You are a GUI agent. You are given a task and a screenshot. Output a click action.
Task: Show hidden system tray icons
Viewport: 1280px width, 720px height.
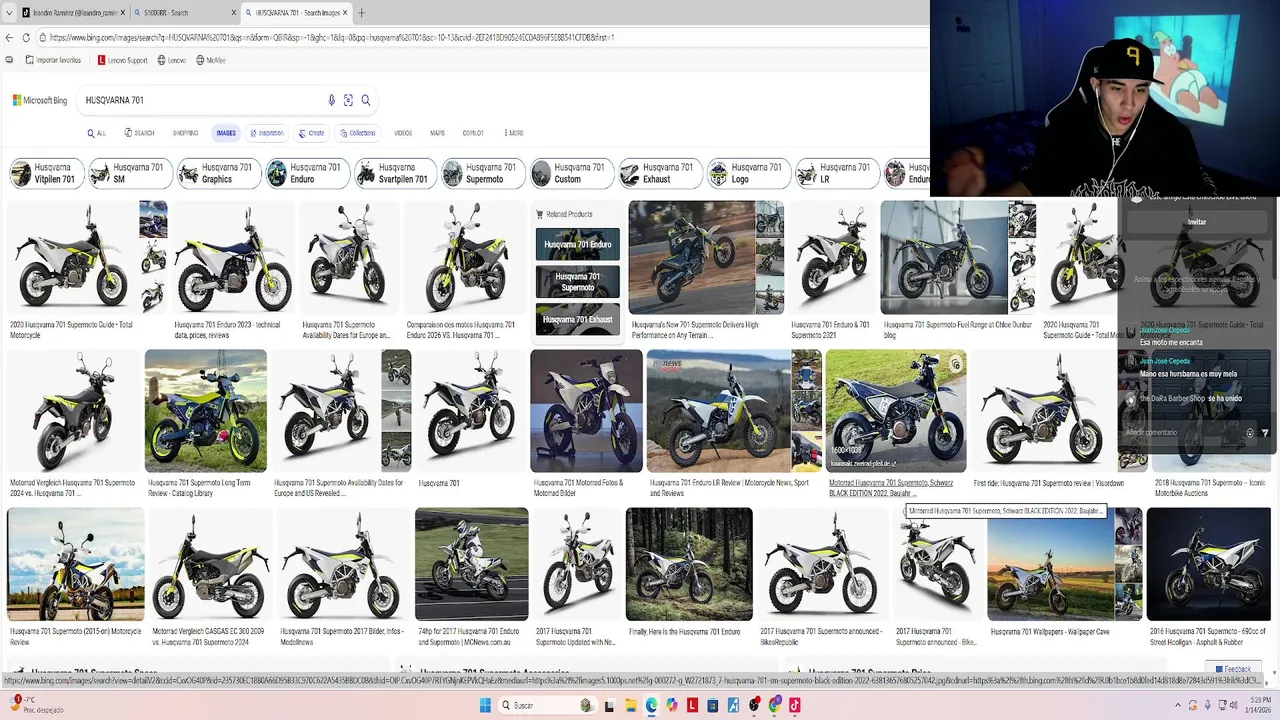[1179, 705]
